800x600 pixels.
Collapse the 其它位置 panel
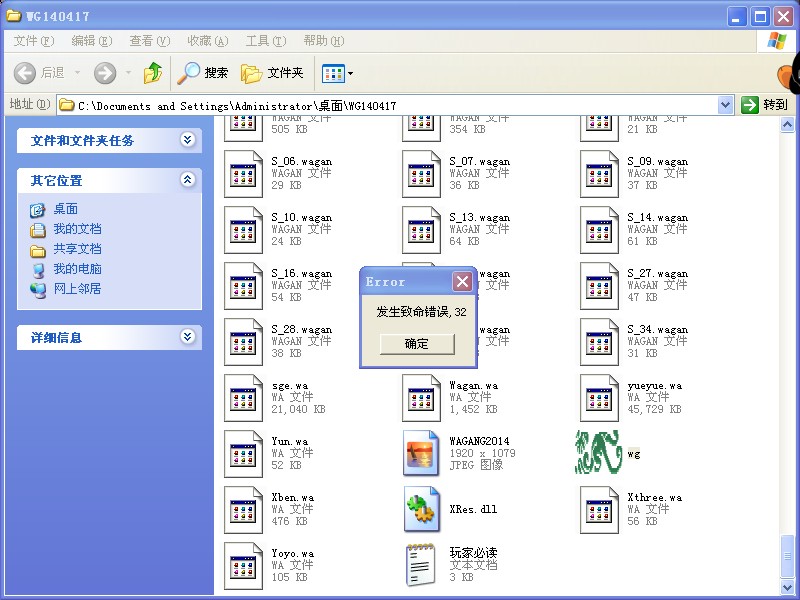[x=187, y=180]
